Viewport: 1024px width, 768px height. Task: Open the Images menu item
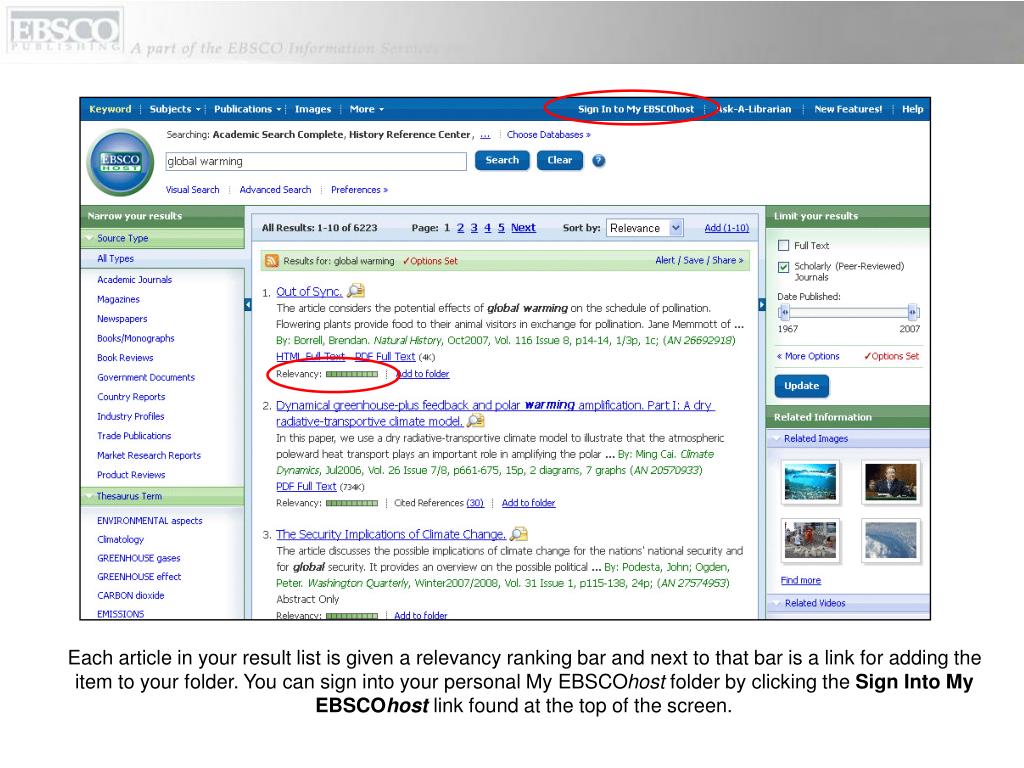pos(313,109)
